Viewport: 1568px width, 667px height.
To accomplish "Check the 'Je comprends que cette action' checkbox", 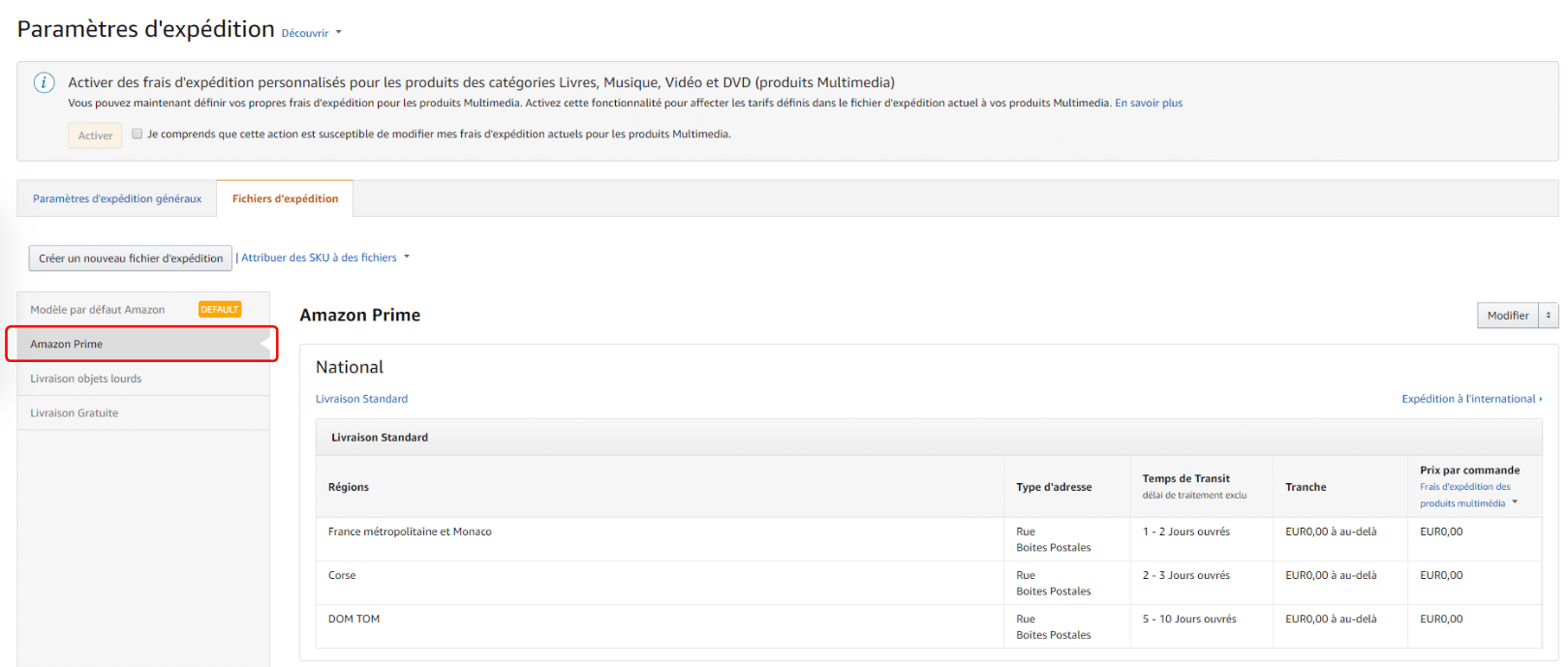I will [138, 134].
